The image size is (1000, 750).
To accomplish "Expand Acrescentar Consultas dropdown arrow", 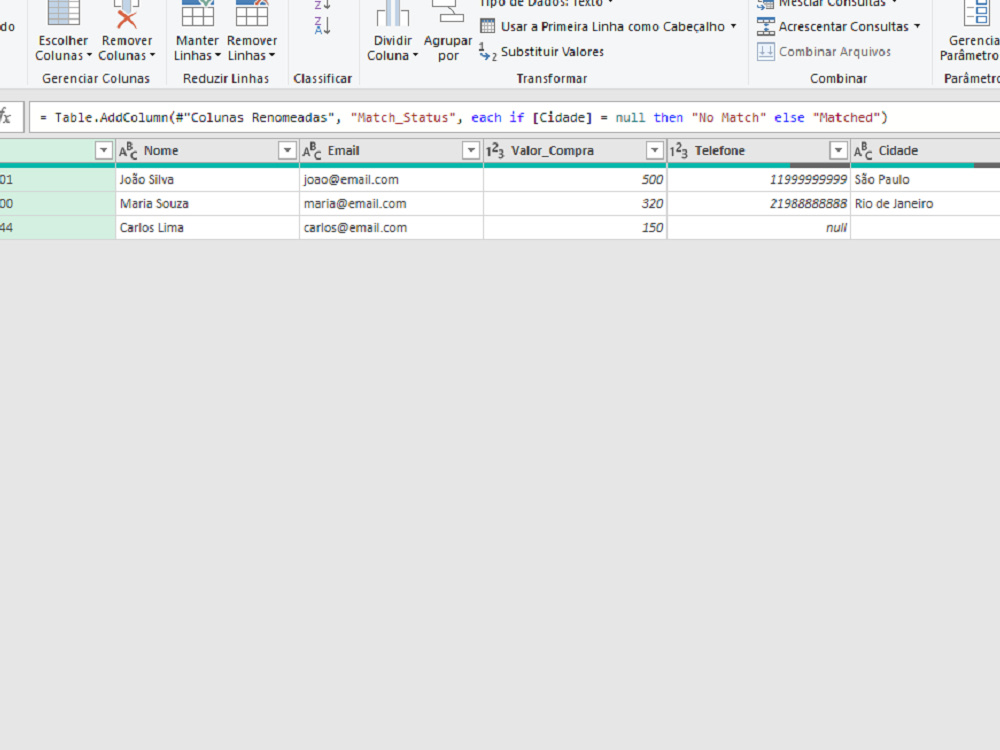I will click(917, 26).
